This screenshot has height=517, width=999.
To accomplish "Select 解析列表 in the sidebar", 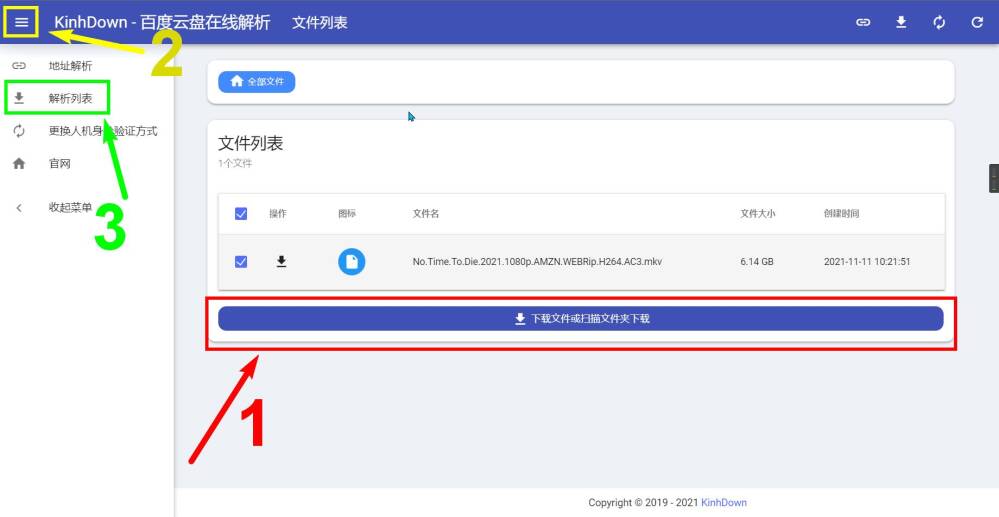I will [x=70, y=98].
